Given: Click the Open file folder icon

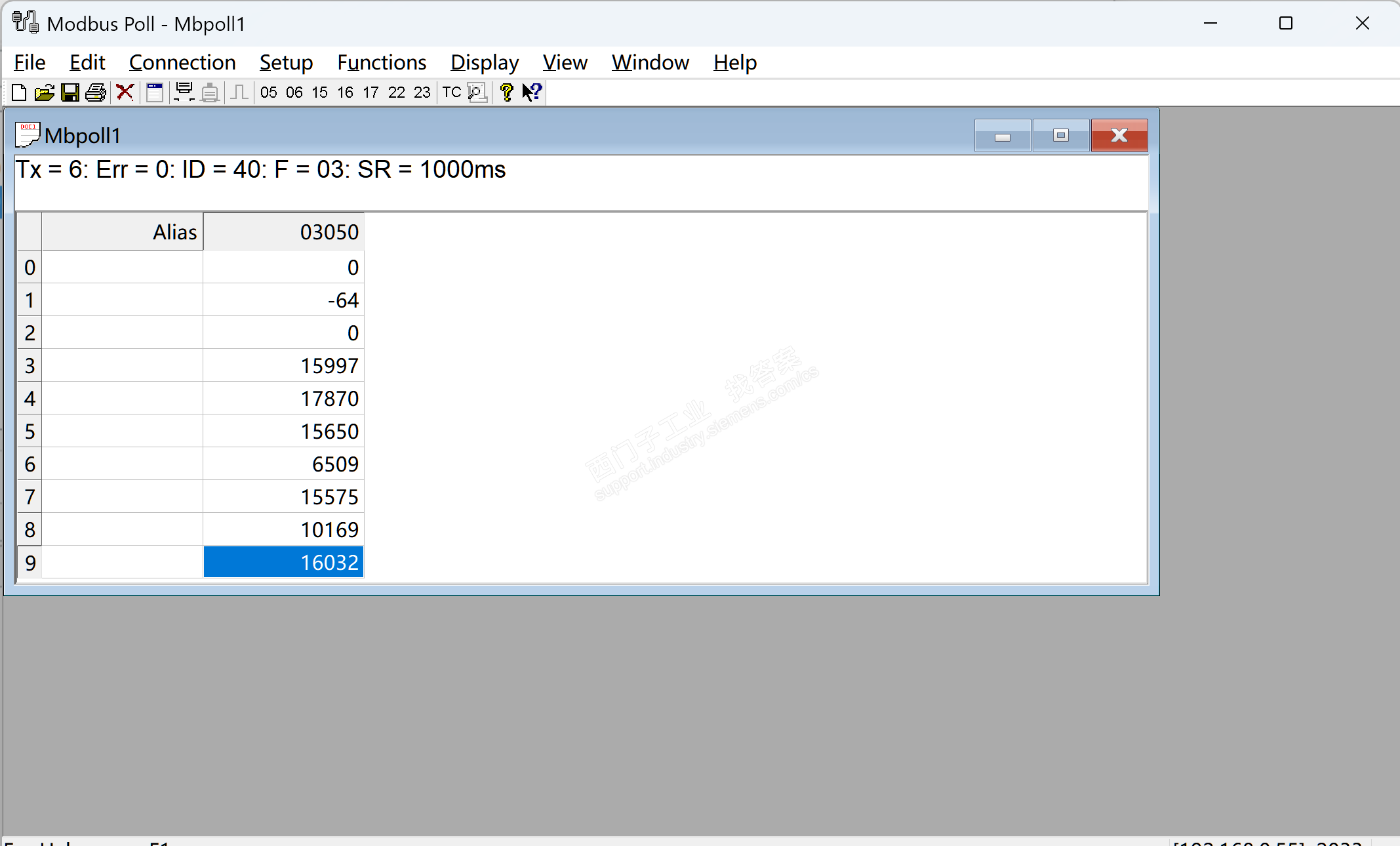Looking at the screenshot, I should [x=44, y=92].
